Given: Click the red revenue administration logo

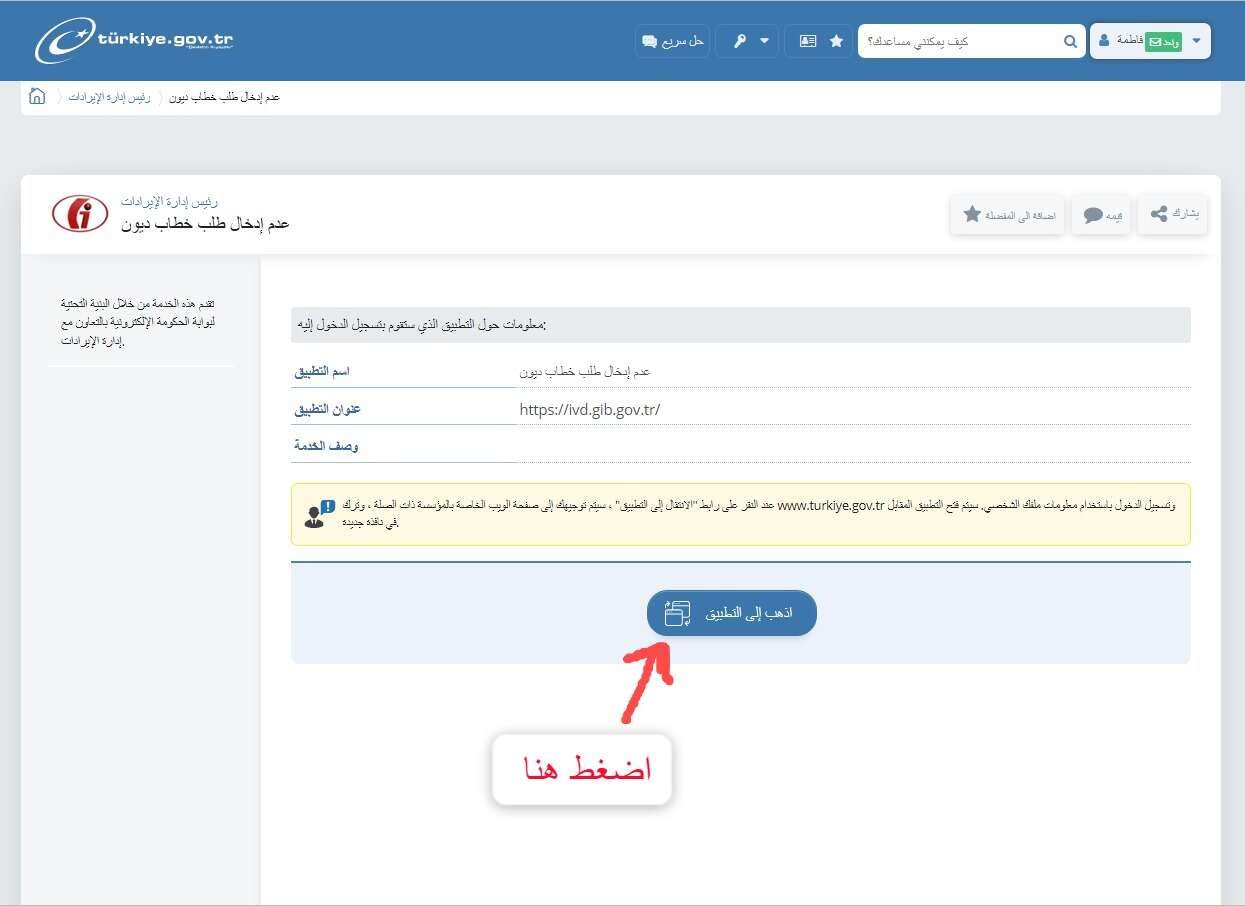Looking at the screenshot, I should 80,214.
